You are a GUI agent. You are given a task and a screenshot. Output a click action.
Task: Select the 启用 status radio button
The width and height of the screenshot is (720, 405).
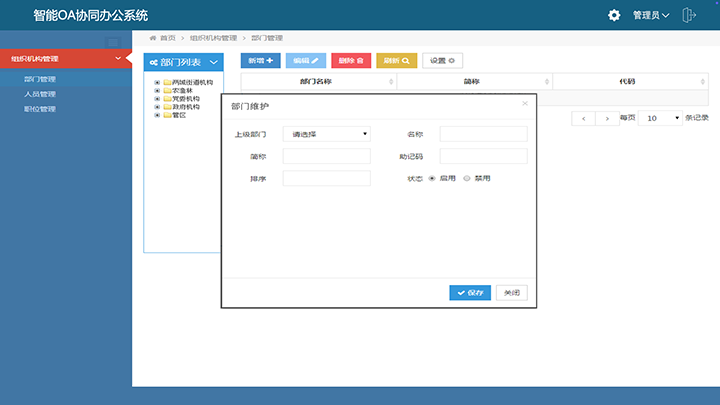432,178
